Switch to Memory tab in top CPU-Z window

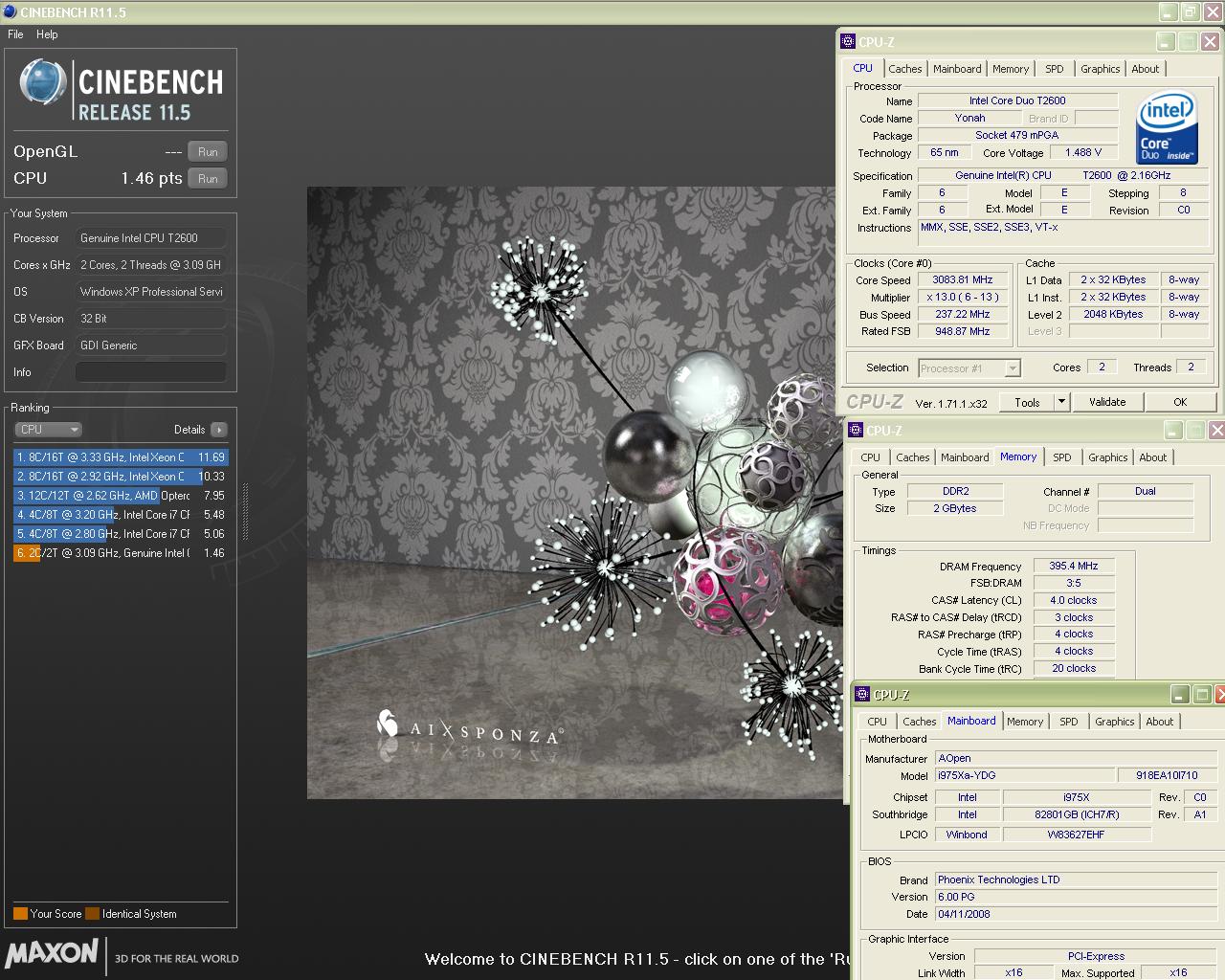pos(1011,69)
